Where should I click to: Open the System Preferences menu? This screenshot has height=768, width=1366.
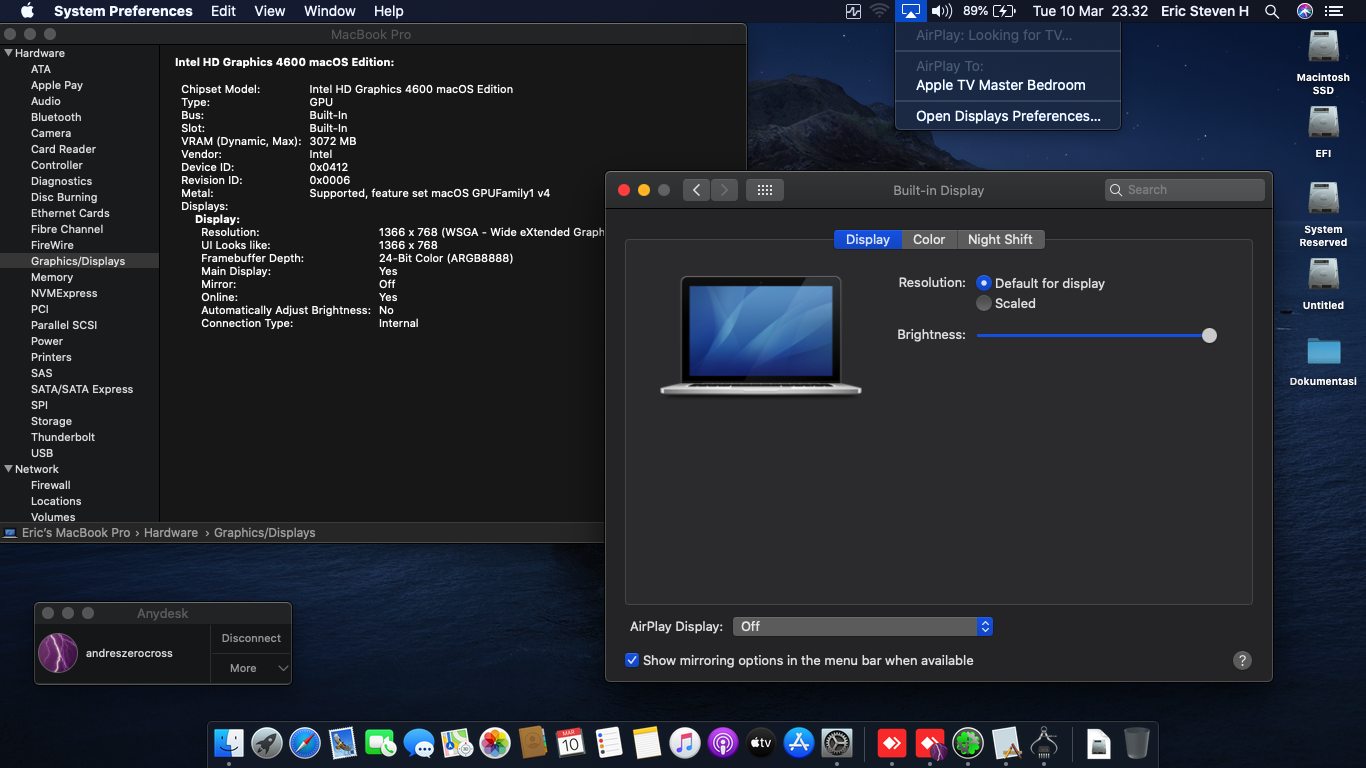[123, 11]
